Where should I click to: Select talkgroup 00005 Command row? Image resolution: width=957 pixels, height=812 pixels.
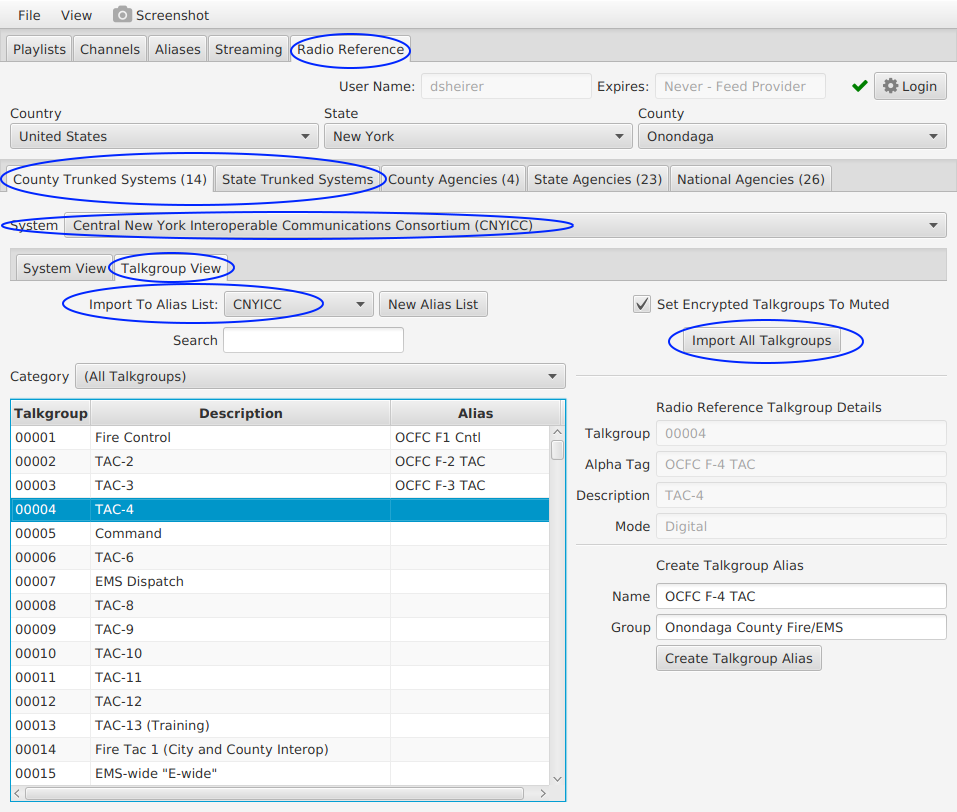tap(280, 533)
